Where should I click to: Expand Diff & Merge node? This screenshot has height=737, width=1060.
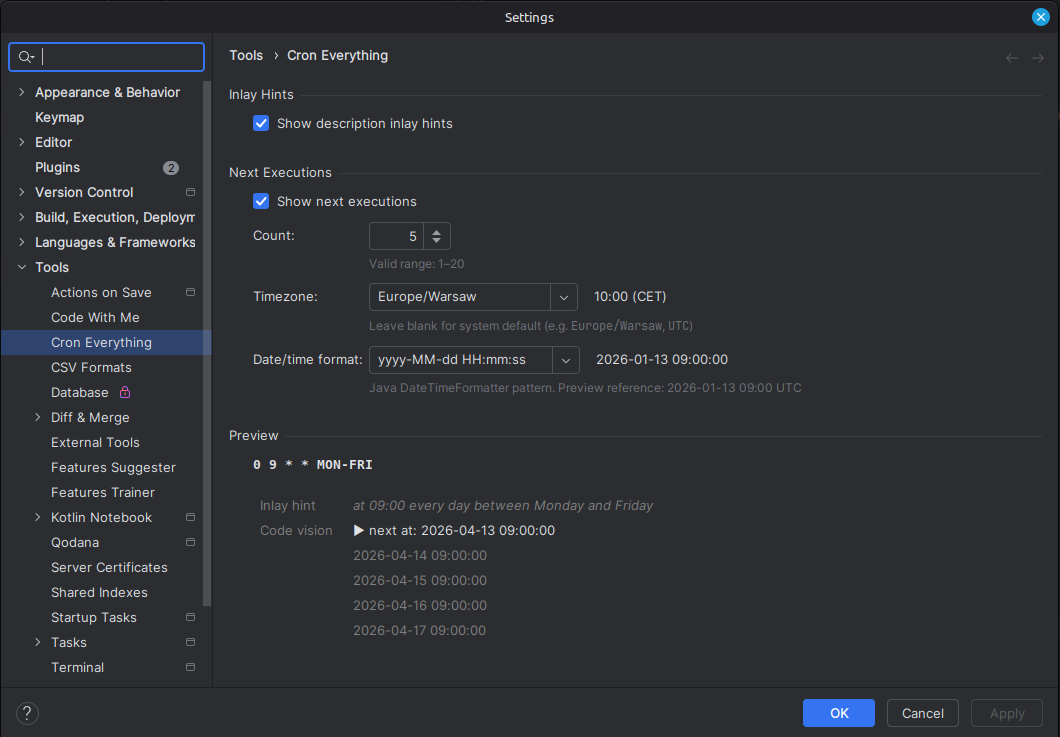(x=38, y=417)
